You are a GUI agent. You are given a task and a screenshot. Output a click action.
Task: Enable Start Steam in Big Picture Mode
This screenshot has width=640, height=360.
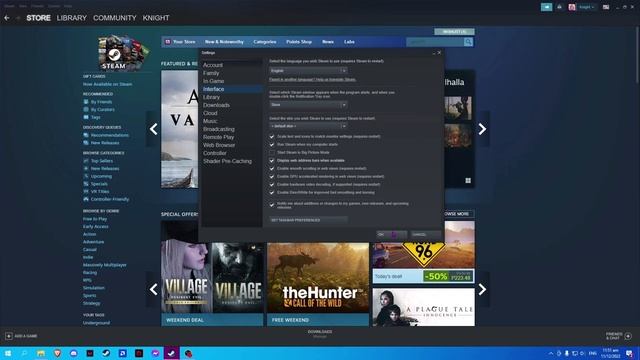[272, 152]
